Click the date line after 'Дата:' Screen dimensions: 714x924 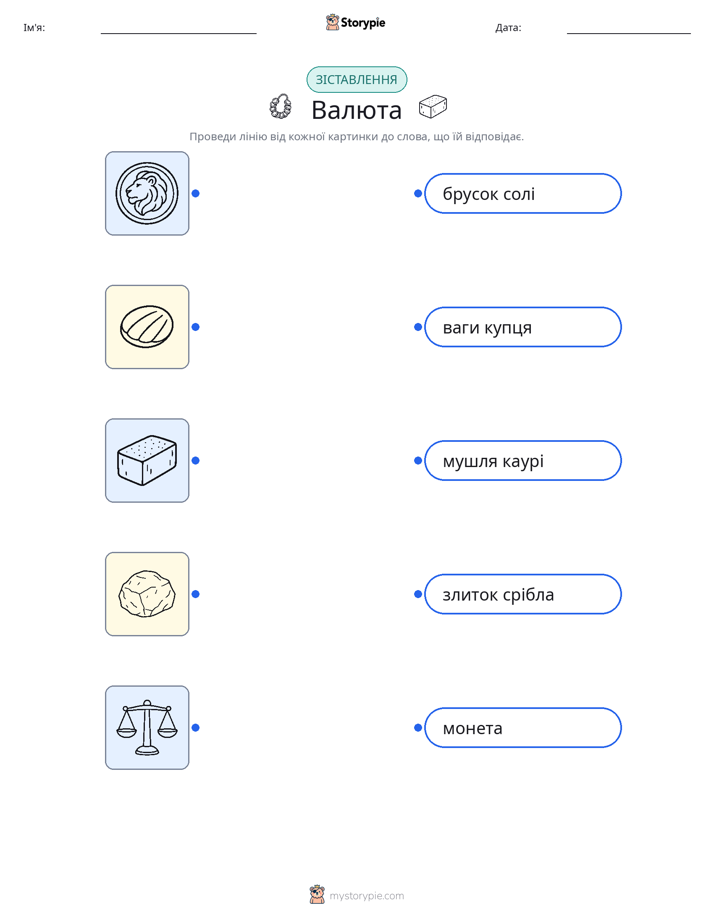(x=629, y=29)
